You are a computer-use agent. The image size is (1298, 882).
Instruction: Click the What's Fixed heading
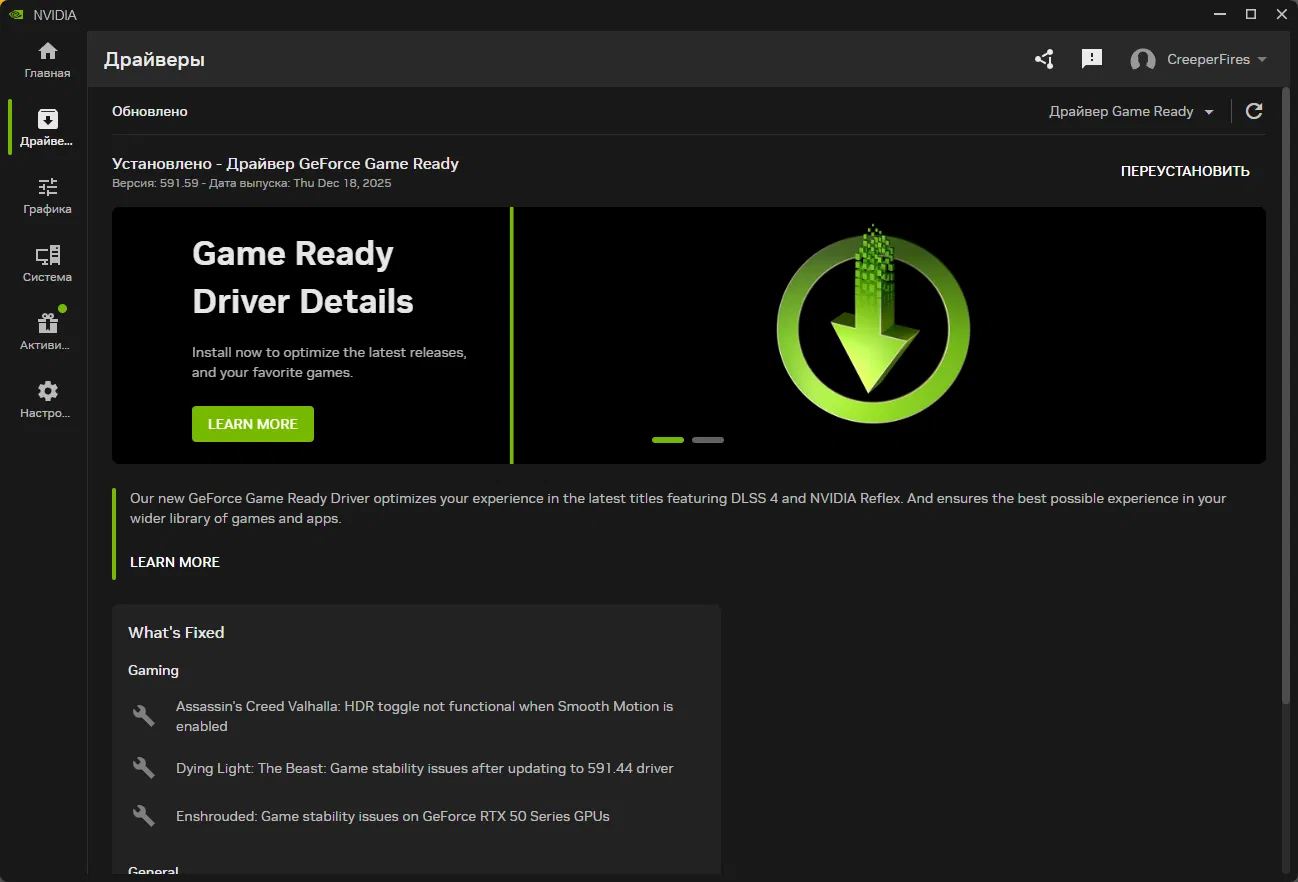tap(176, 632)
